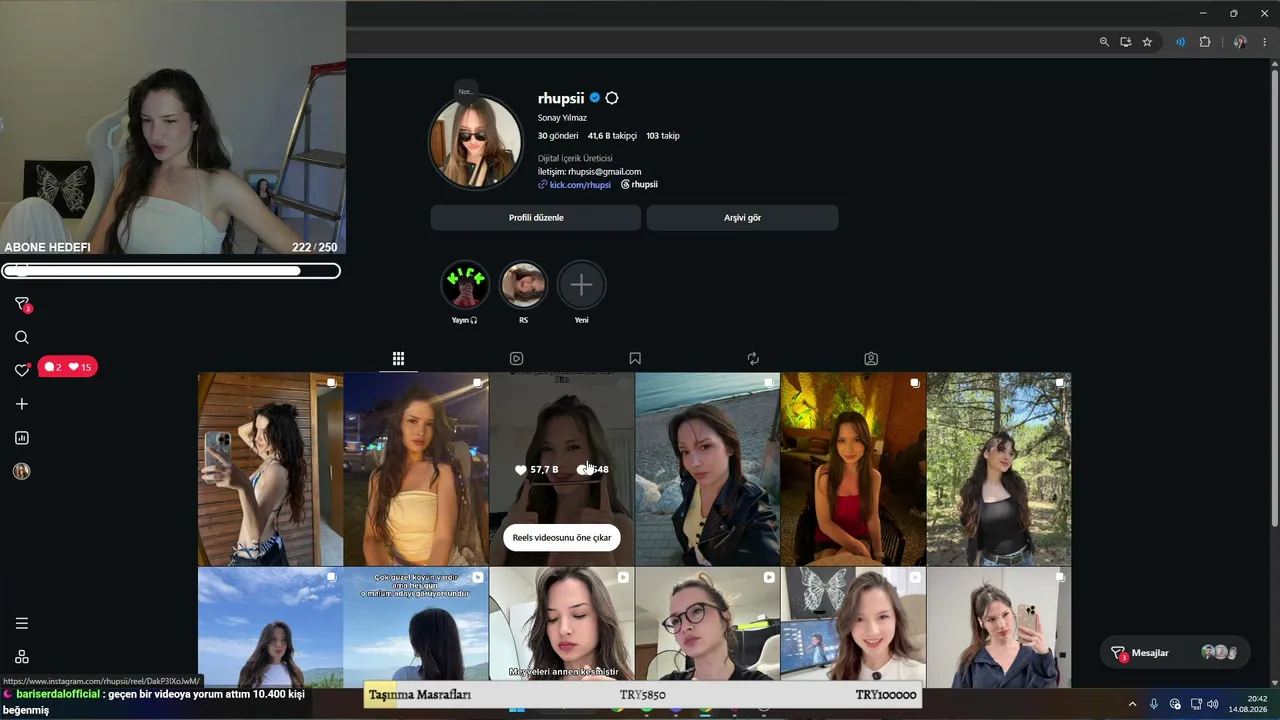Viewport: 1280px width, 720px height.
Task: Open the Yayın story highlight
Action: coord(465,285)
